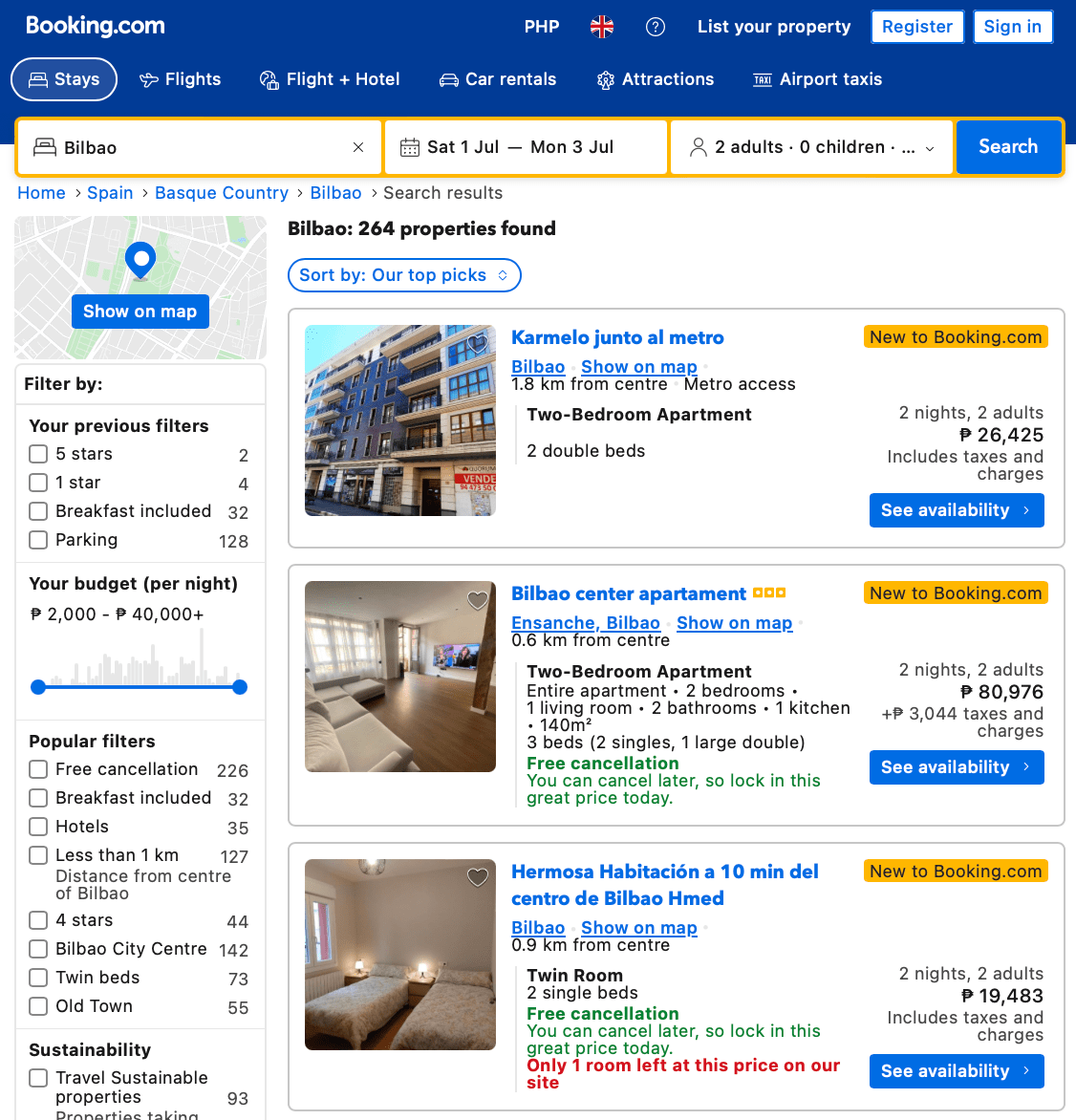Tick the 5 stars filter
Image resolution: width=1076 pixels, height=1120 pixels.
pyautogui.click(x=38, y=454)
